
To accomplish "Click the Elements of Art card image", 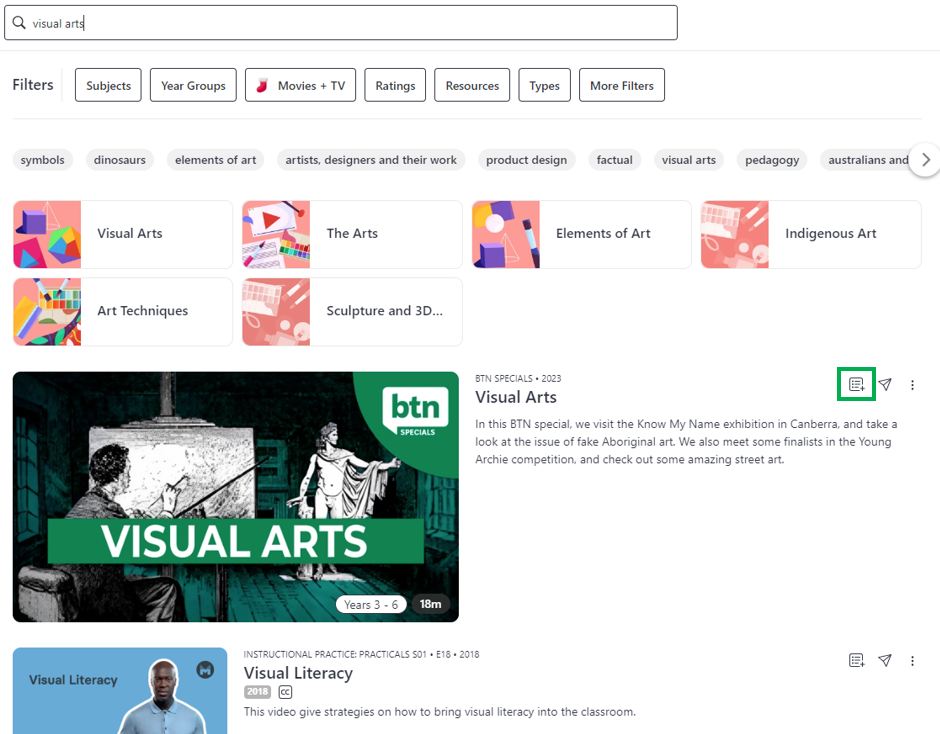I will (x=506, y=234).
